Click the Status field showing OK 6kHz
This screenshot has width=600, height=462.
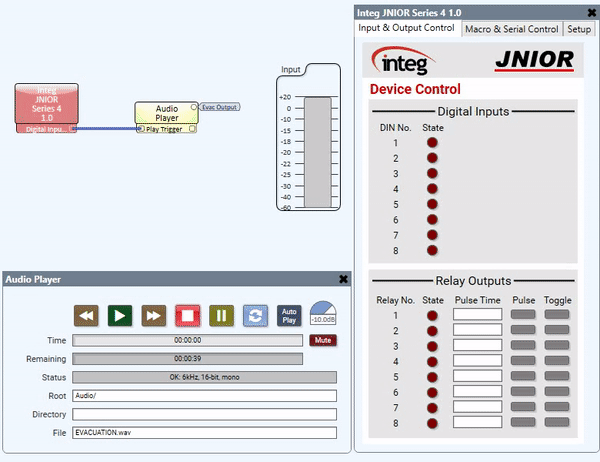coord(204,377)
